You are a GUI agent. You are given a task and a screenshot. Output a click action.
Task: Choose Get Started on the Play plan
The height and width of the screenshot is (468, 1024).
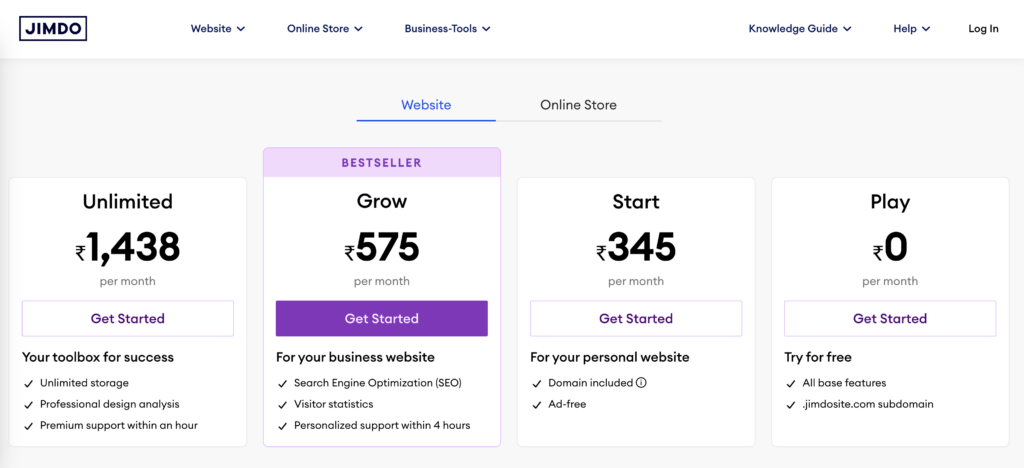coord(890,319)
